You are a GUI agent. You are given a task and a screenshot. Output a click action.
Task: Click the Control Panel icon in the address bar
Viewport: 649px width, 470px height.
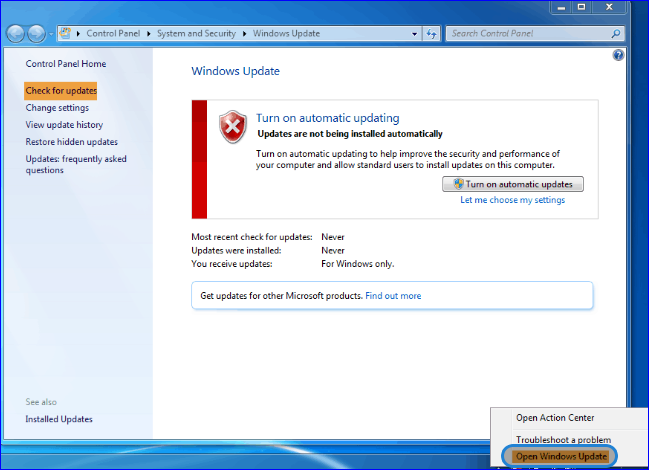[x=65, y=33]
